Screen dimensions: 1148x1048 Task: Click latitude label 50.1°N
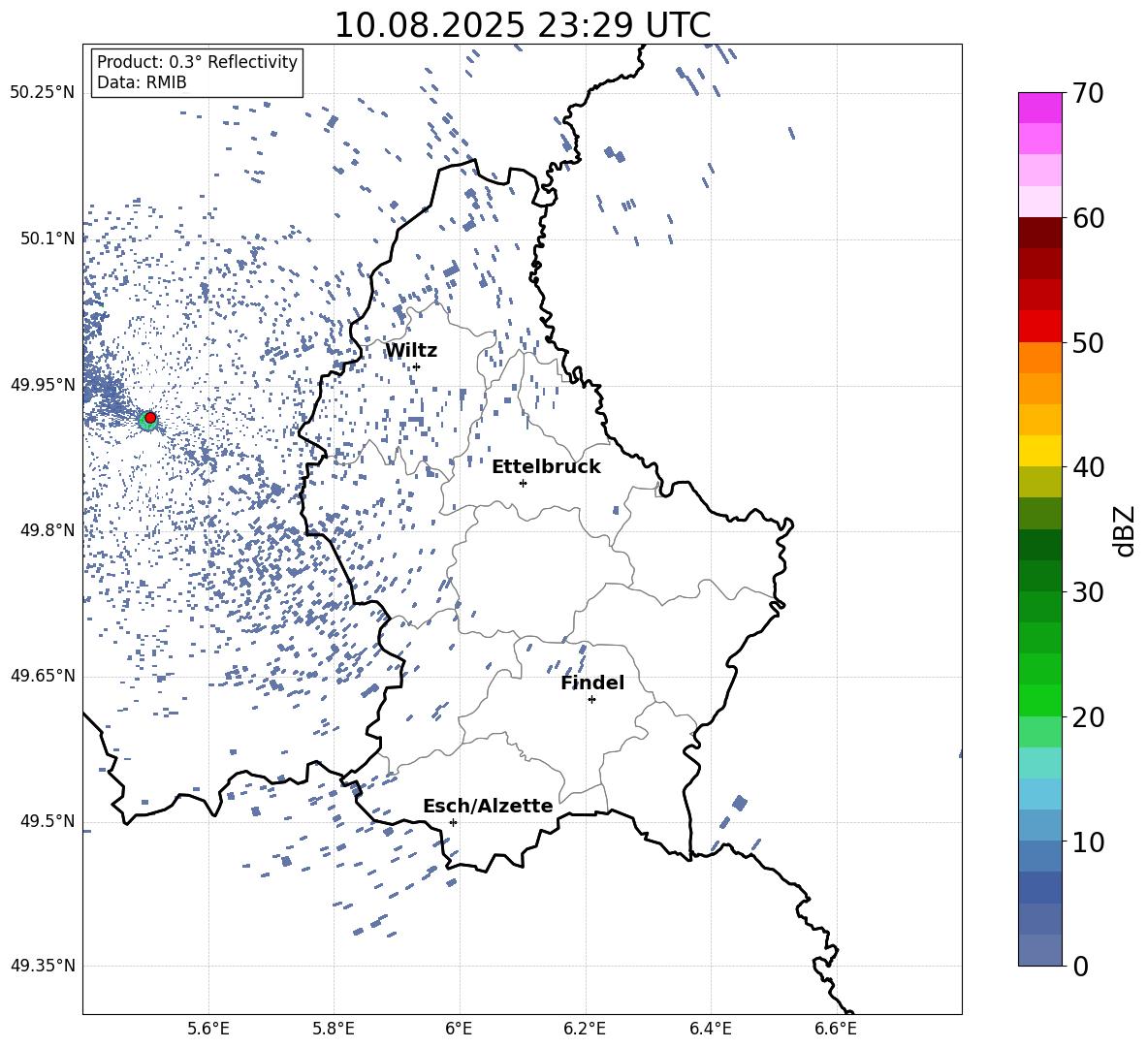coord(48,238)
